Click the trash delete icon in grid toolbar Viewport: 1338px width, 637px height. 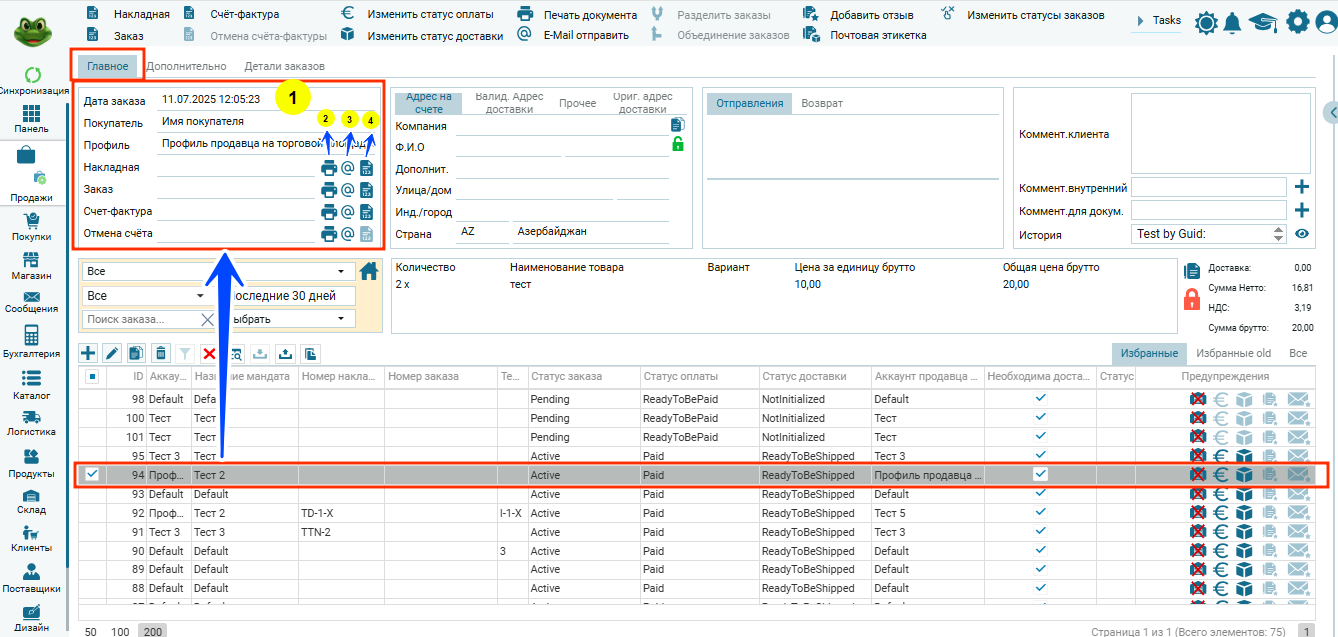(x=161, y=353)
